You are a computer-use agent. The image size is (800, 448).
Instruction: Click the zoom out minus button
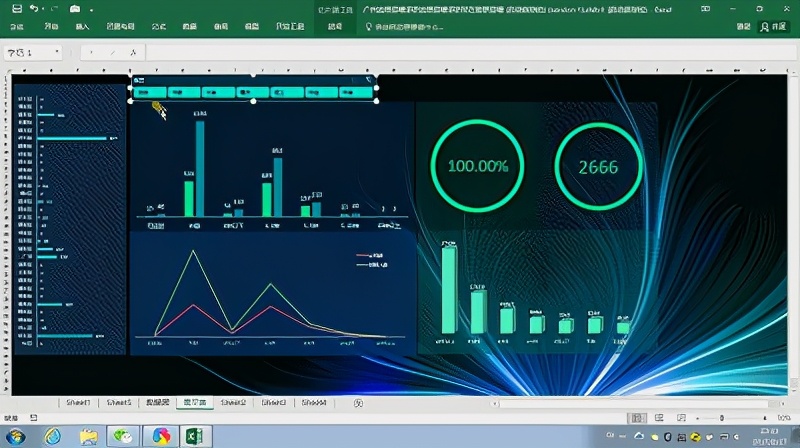(698, 418)
